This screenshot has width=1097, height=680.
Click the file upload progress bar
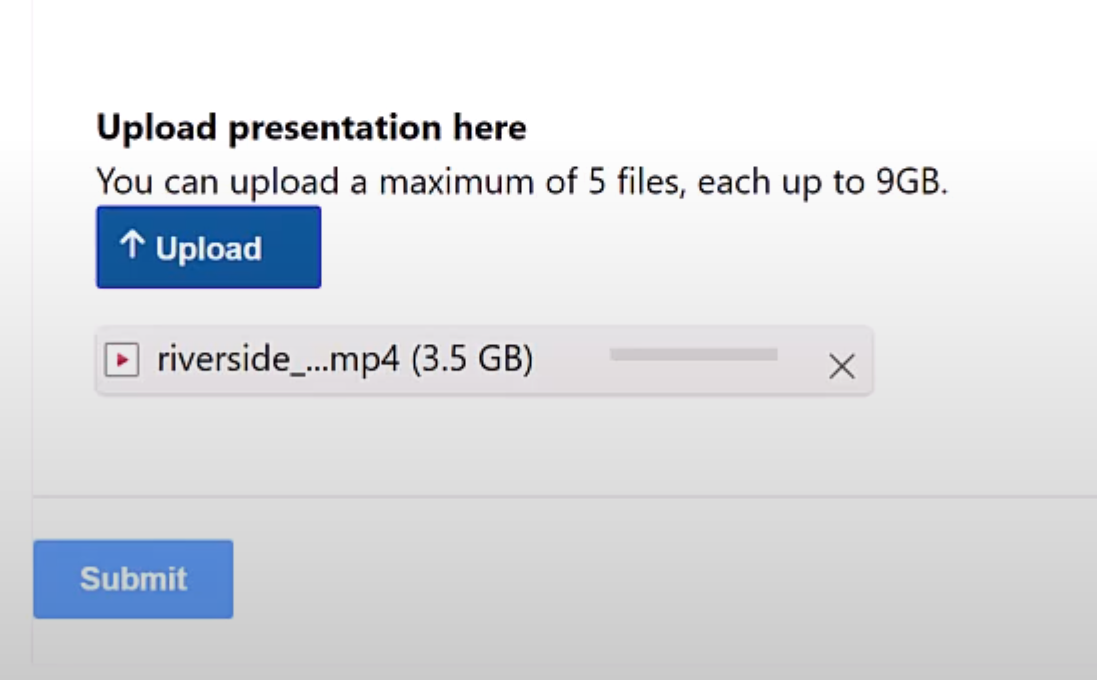pos(693,355)
